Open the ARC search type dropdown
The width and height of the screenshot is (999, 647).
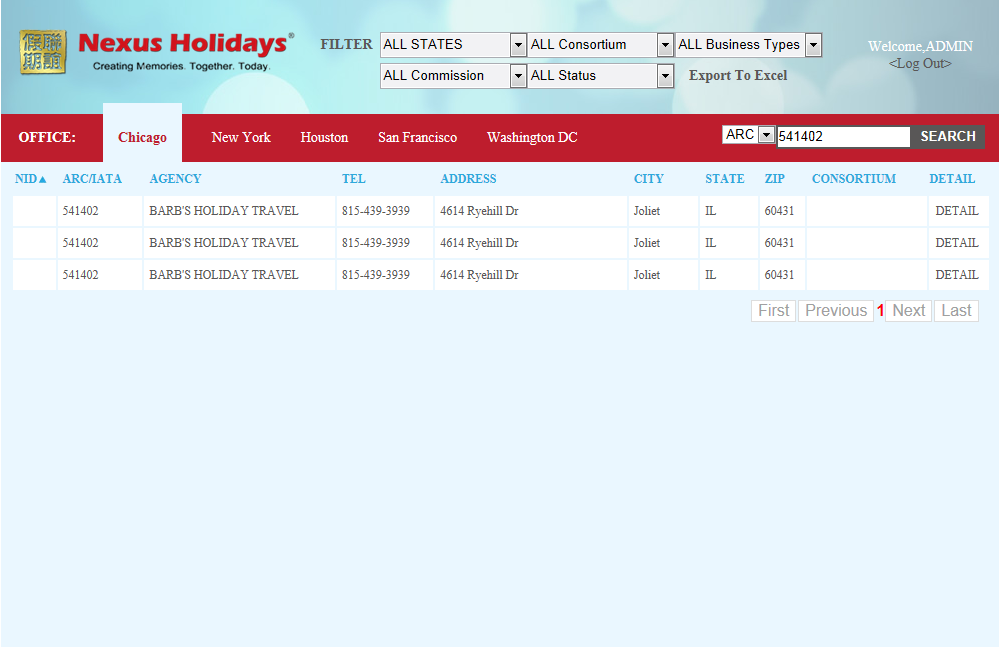point(749,135)
